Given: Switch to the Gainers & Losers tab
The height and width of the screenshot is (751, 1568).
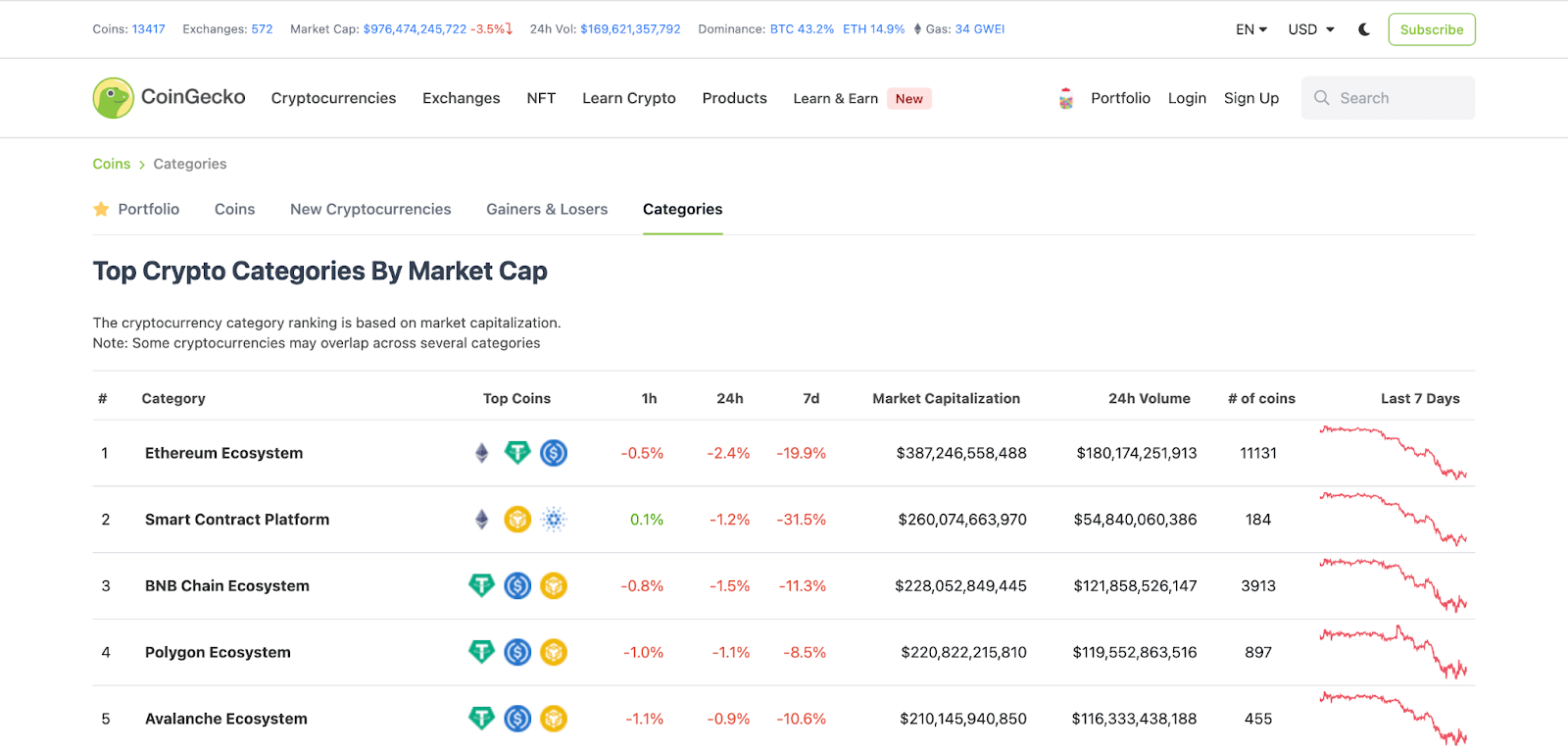Looking at the screenshot, I should pos(547,209).
